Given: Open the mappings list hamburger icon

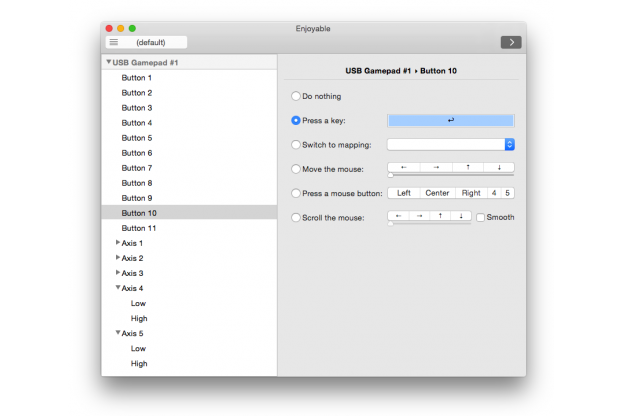Looking at the screenshot, I should [114, 42].
